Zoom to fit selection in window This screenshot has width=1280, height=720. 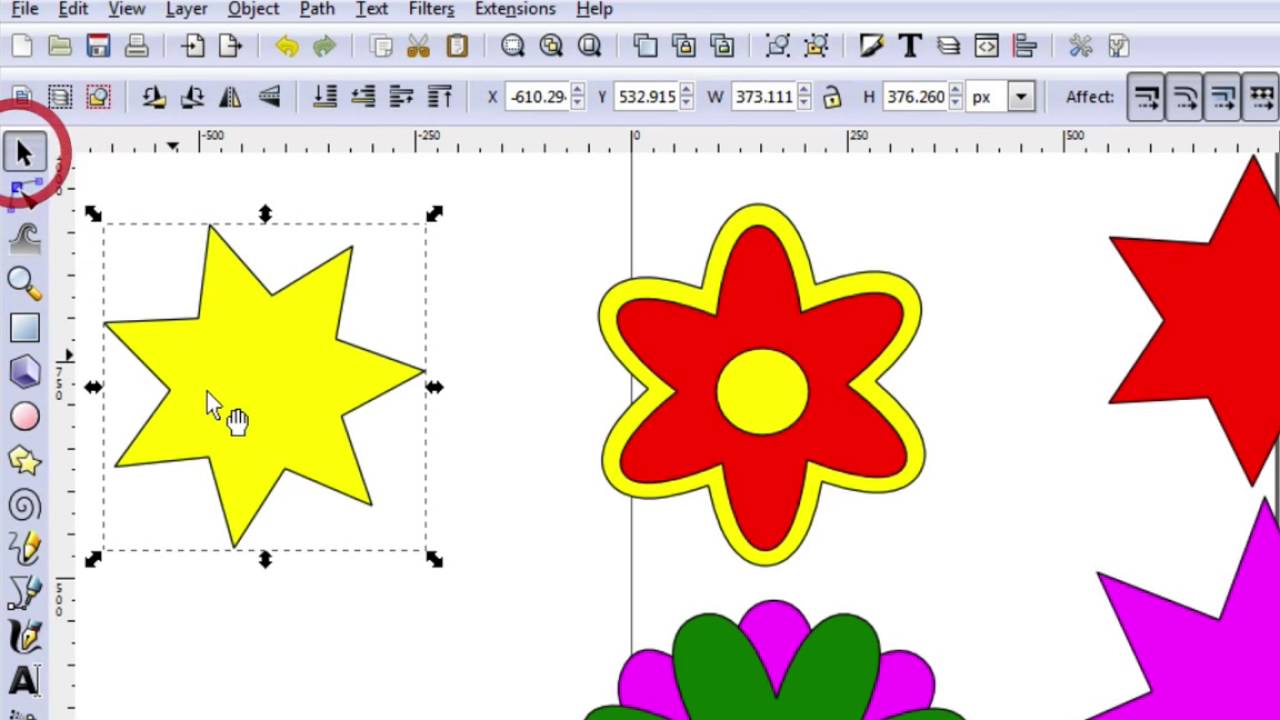point(513,46)
